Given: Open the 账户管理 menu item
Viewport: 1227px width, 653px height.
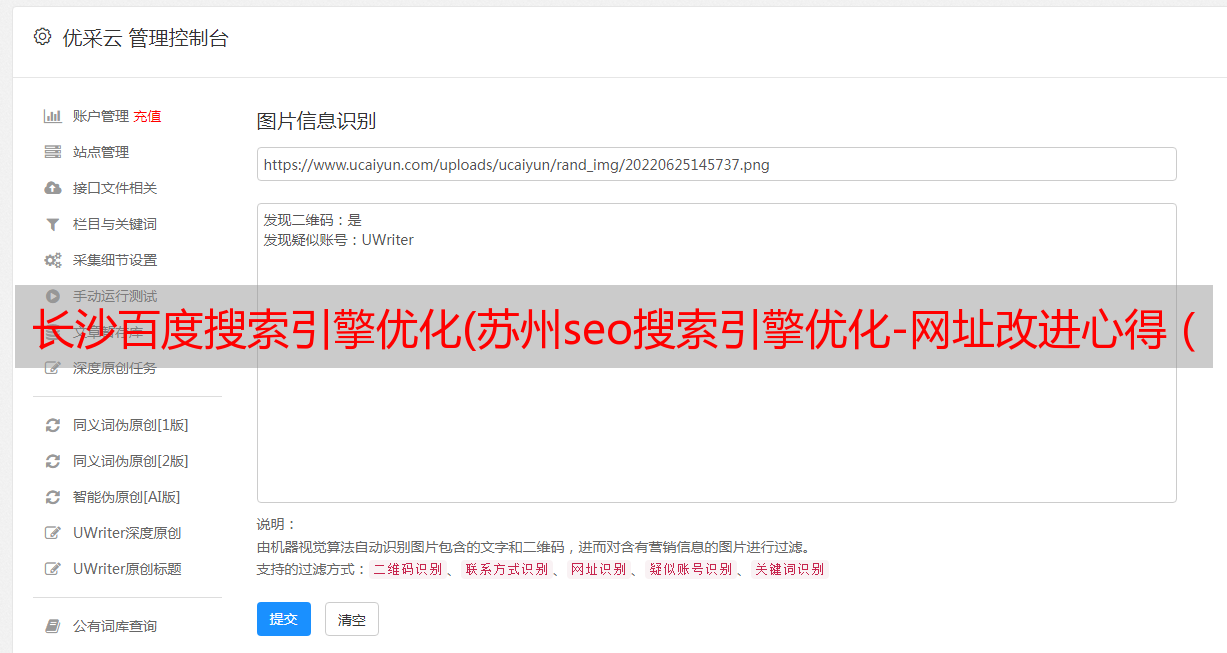Looking at the screenshot, I should [x=101, y=116].
